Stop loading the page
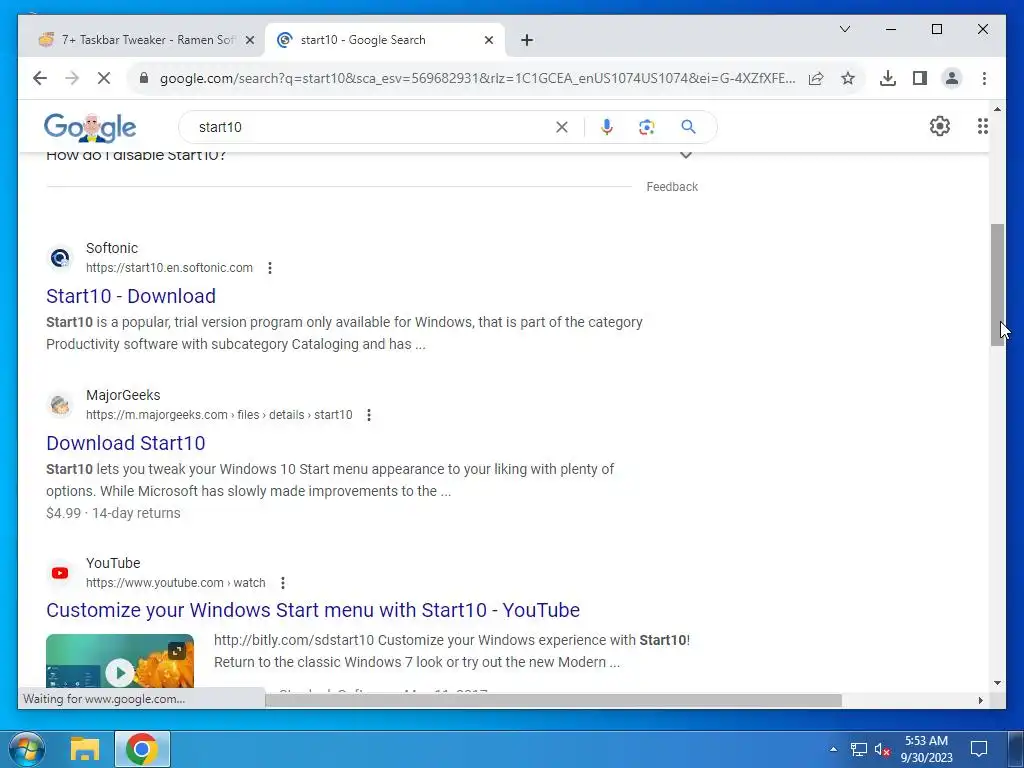 (104, 78)
